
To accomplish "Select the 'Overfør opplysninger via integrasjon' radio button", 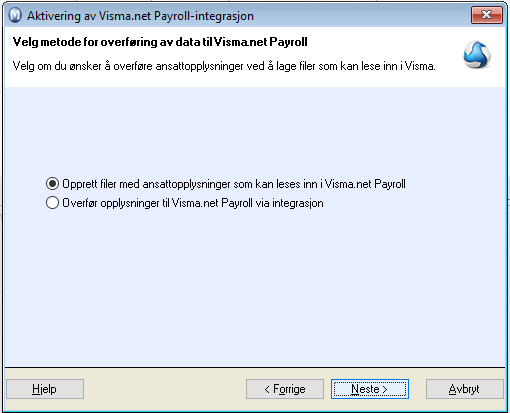I will tap(52, 203).
